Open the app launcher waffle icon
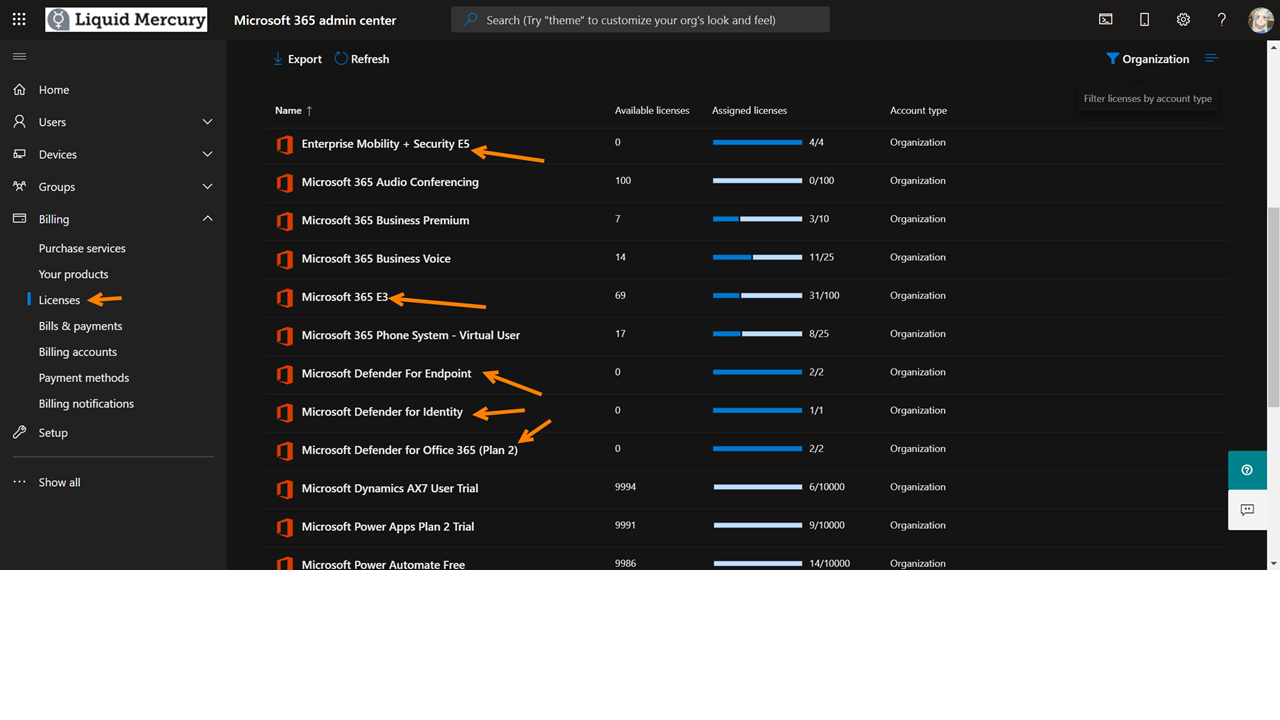The height and width of the screenshot is (720, 1280). [x=19, y=19]
